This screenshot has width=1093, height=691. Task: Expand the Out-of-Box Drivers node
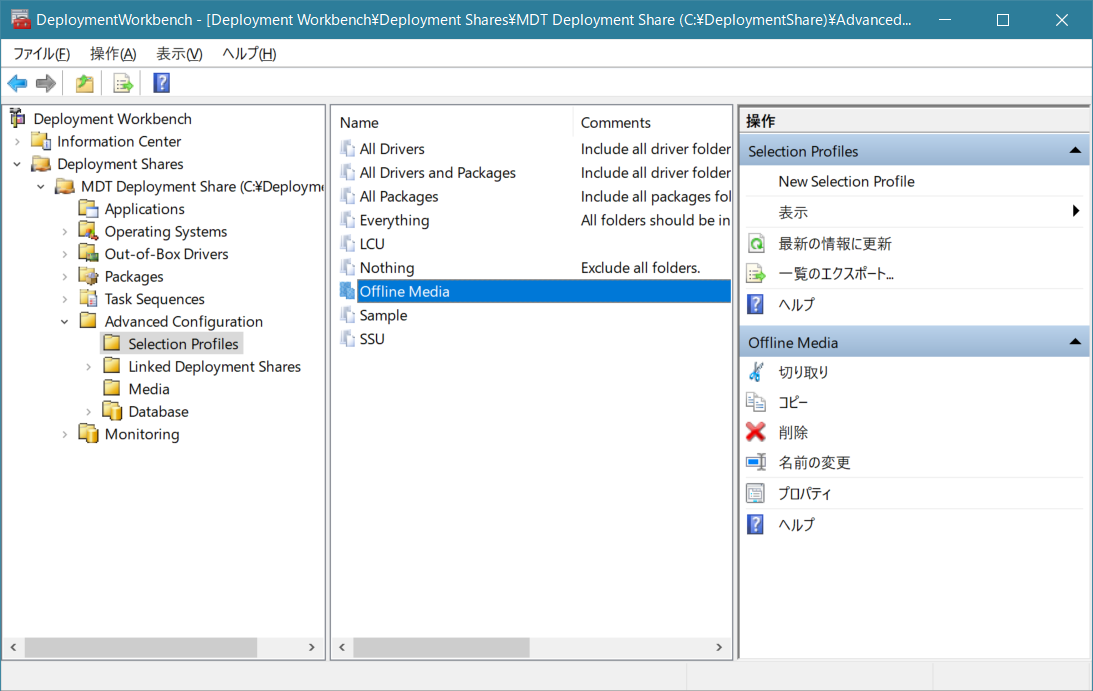point(65,254)
